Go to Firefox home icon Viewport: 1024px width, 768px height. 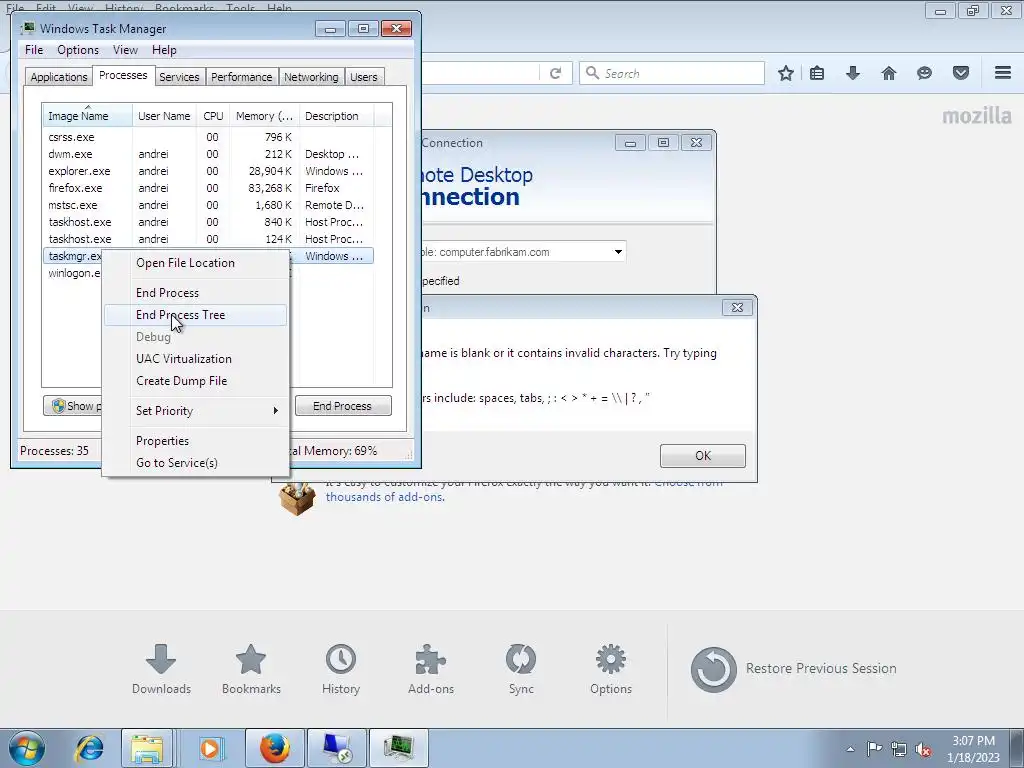click(x=889, y=73)
